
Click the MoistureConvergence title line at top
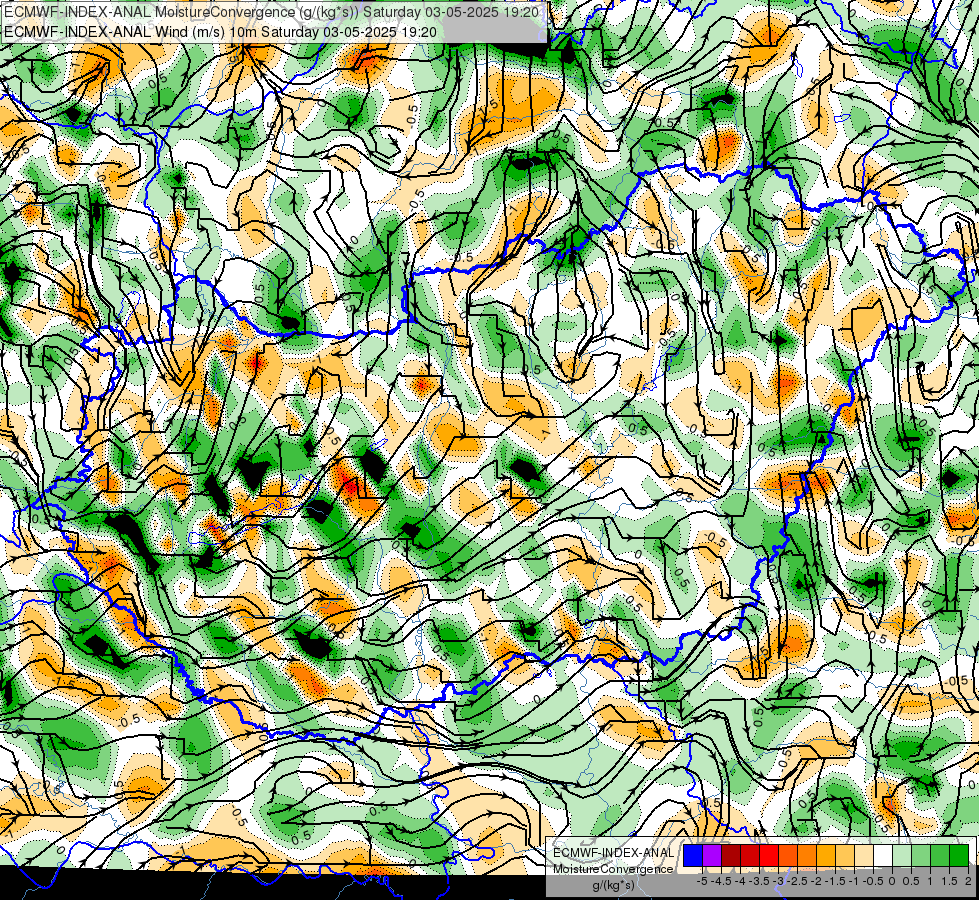tap(272, 11)
